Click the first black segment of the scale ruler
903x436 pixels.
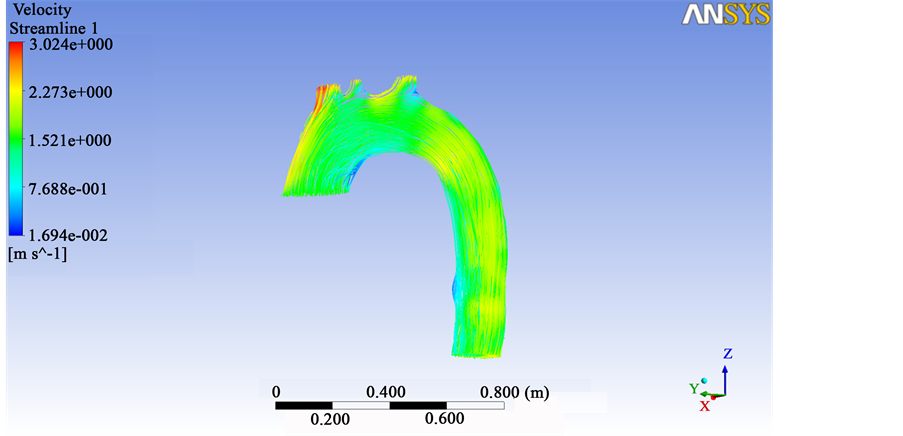tap(303, 406)
